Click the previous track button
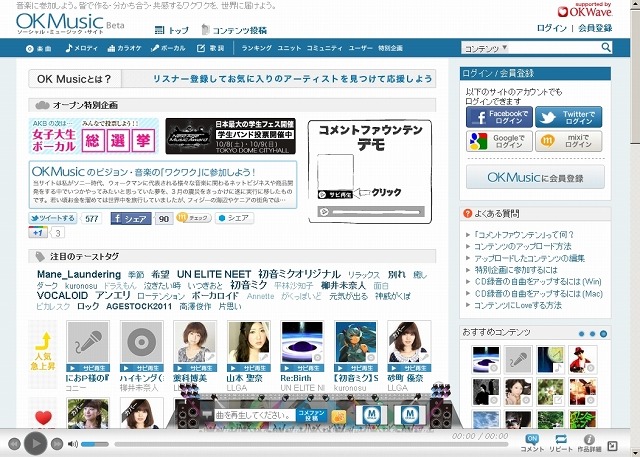The image size is (640, 457). point(14,444)
